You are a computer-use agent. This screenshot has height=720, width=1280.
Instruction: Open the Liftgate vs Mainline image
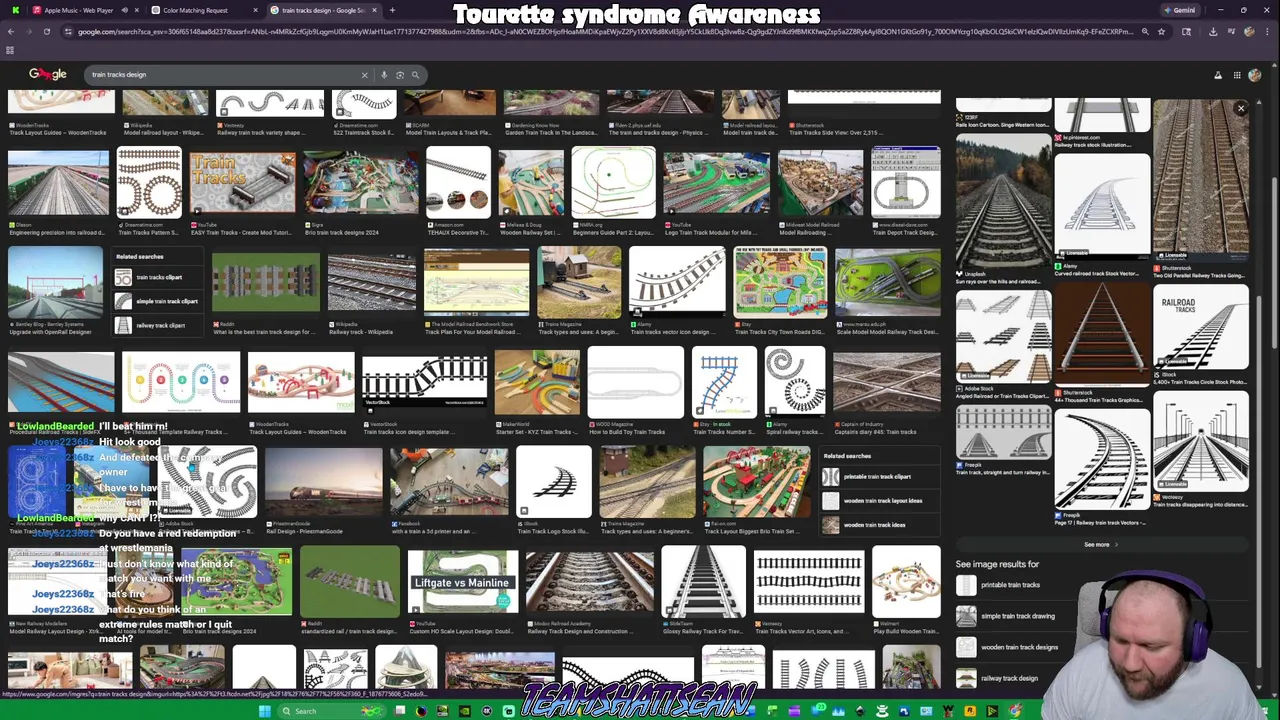[463, 581]
